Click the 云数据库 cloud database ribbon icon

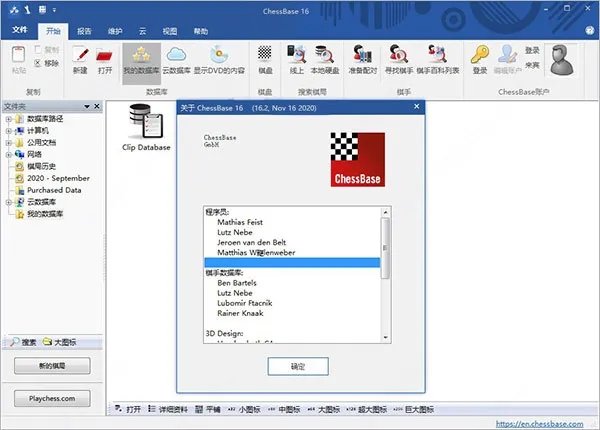[177, 56]
